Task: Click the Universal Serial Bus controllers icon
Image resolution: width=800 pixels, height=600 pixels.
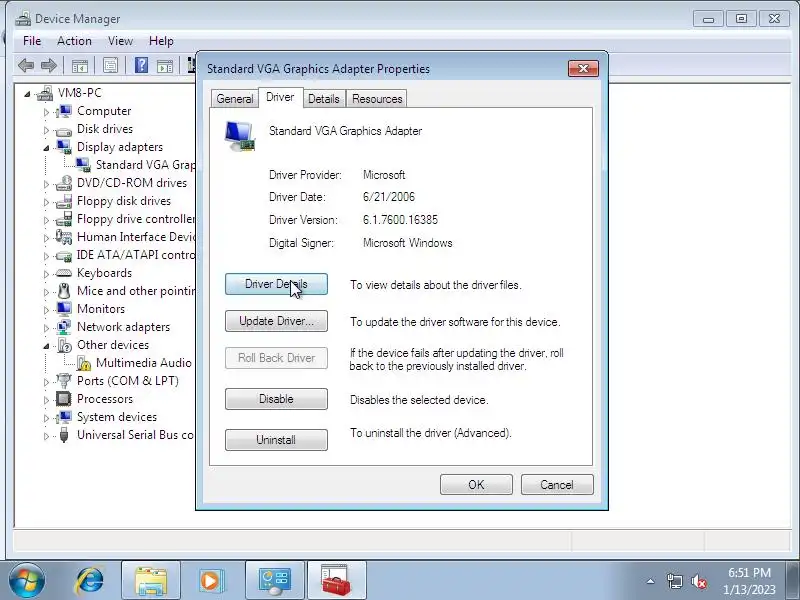Action: pyautogui.click(x=64, y=435)
